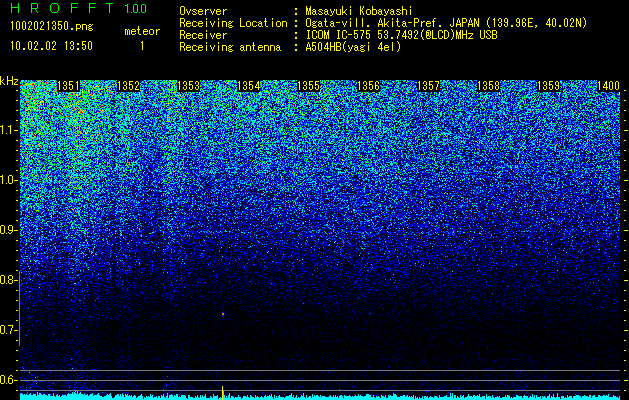Click the 1356 time marker
Screen dimensions: 629x400
tap(368, 86)
